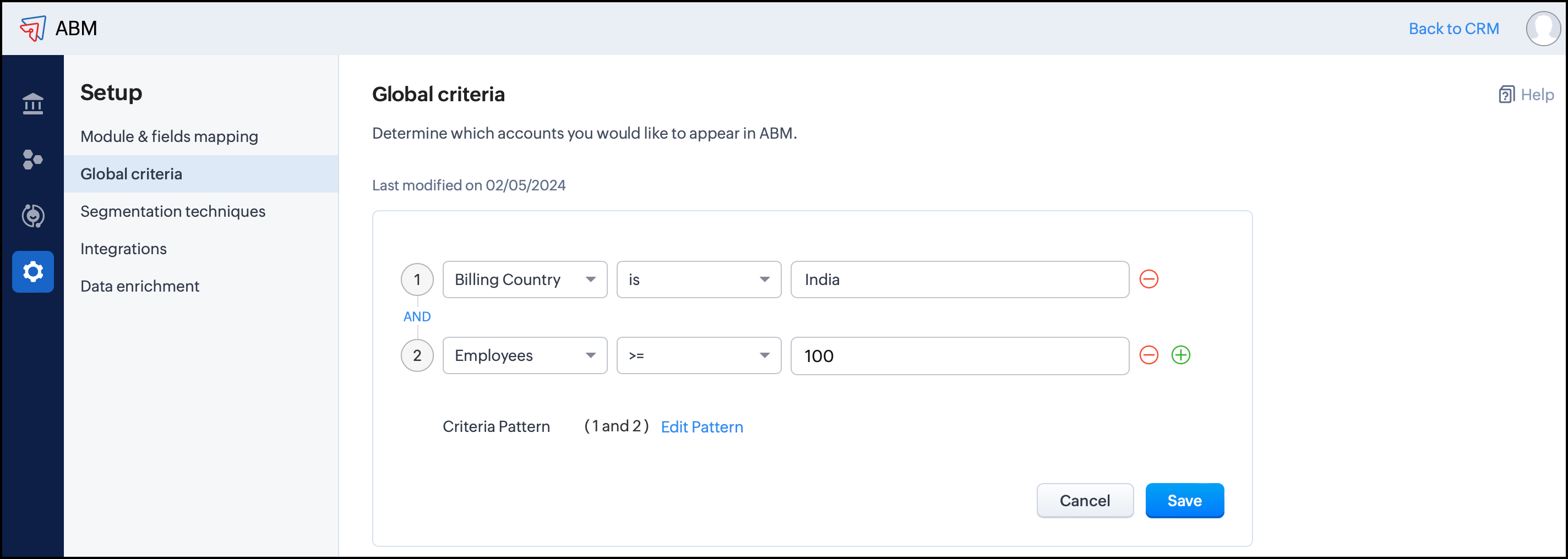Click the ABM paper plane logo
Image resolution: width=1568 pixels, height=559 pixels.
click(33, 28)
